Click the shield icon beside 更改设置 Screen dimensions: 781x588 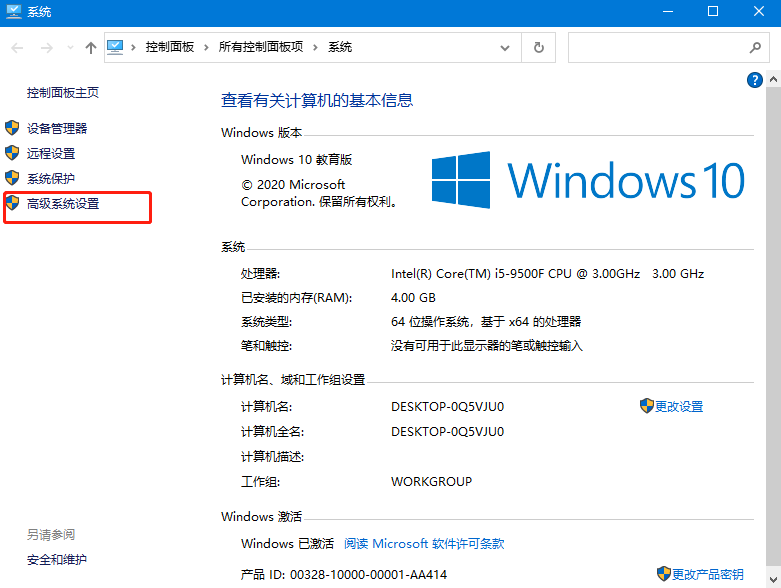pos(647,406)
